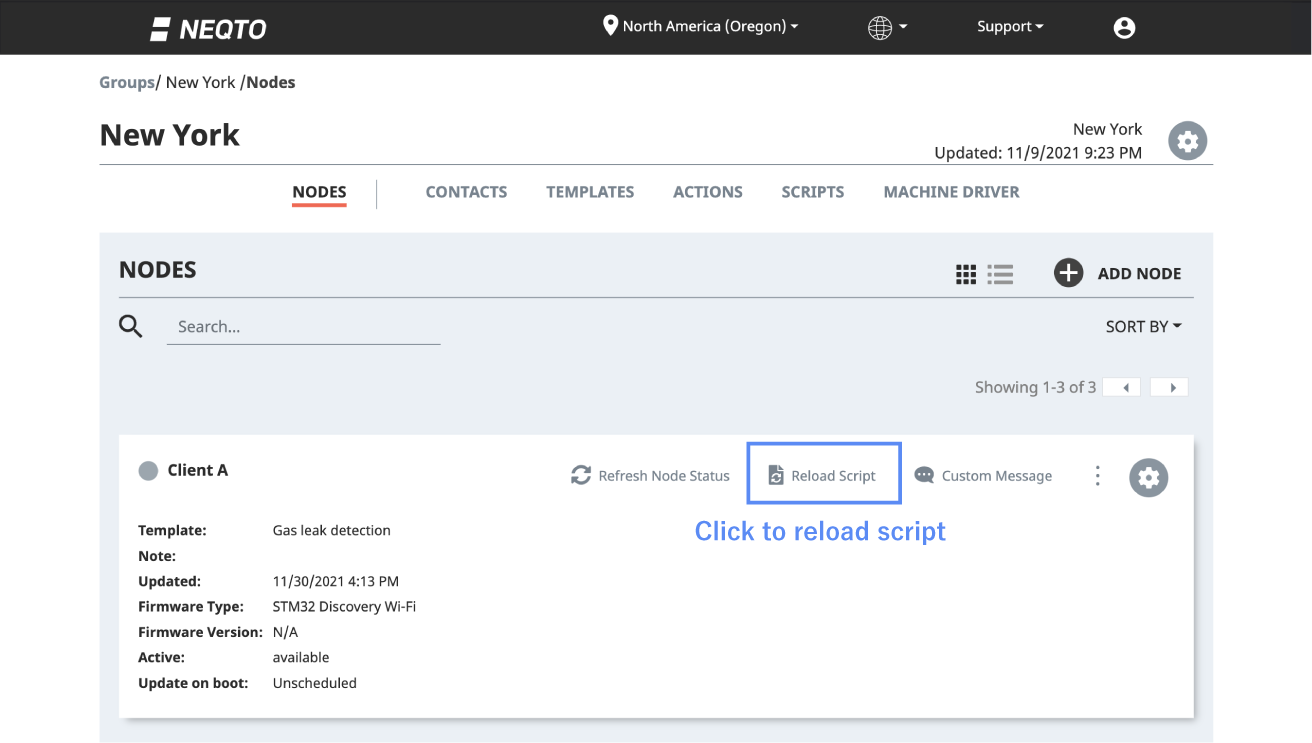Click inside the node search field
The height and width of the screenshot is (743, 1312).
click(300, 326)
